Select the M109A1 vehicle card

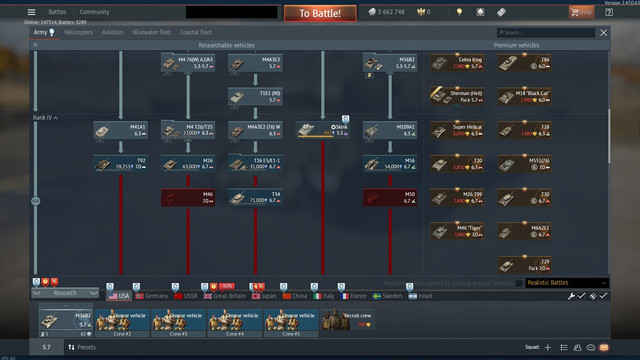390,130
